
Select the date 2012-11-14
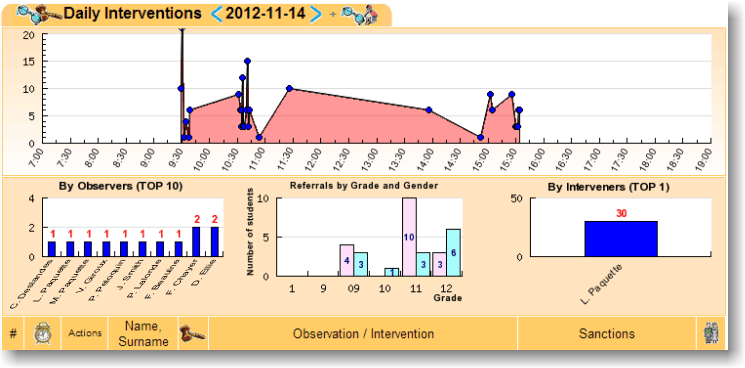266,14
